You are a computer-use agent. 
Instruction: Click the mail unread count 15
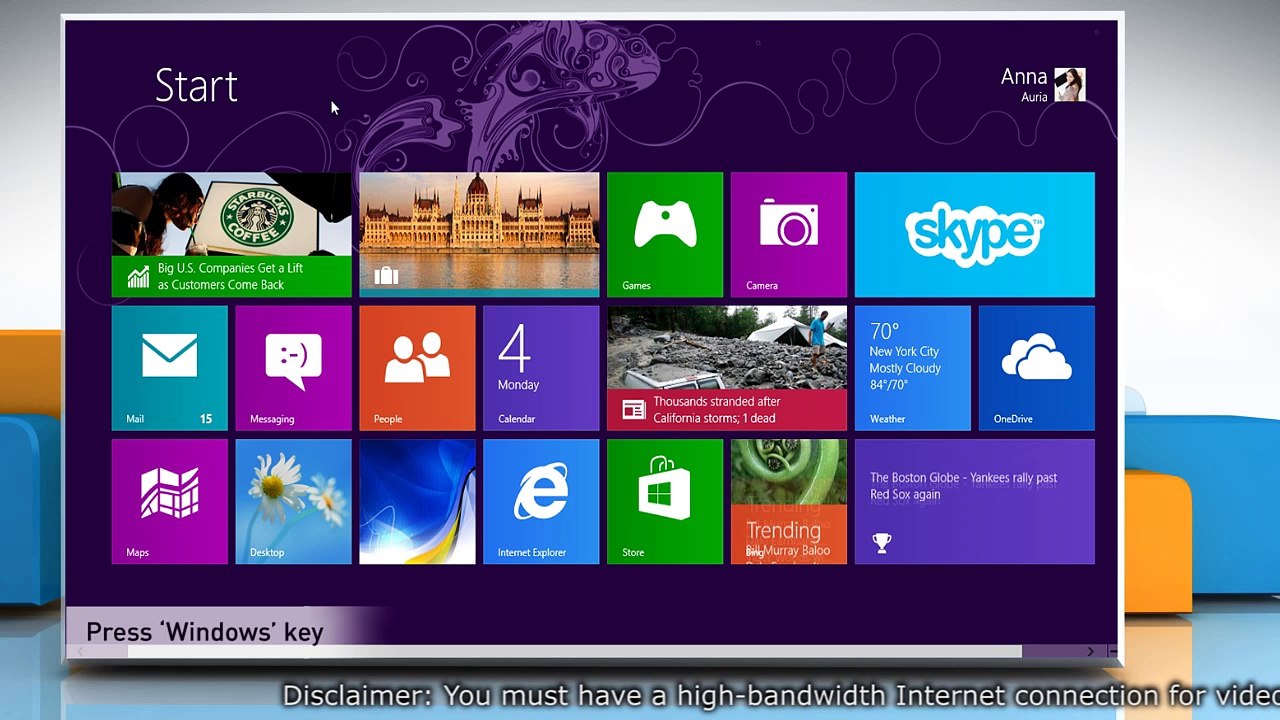[x=206, y=419]
